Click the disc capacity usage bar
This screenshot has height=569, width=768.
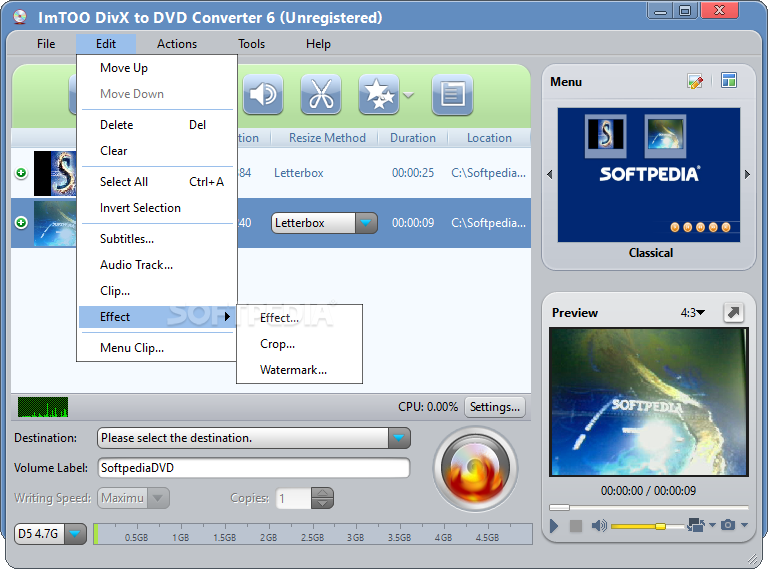coord(312,534)
